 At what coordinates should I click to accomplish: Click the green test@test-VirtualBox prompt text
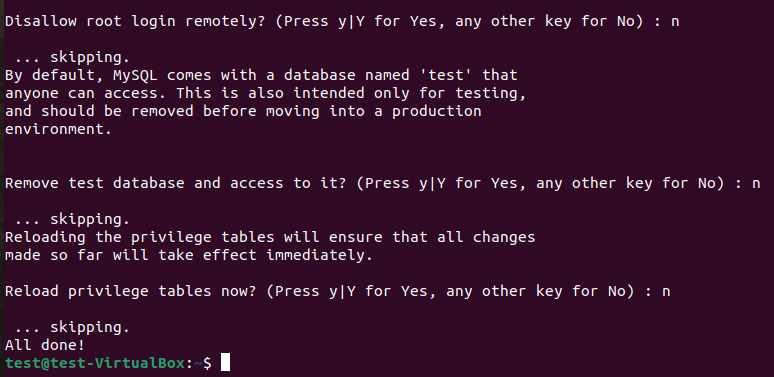coord(95,363)
